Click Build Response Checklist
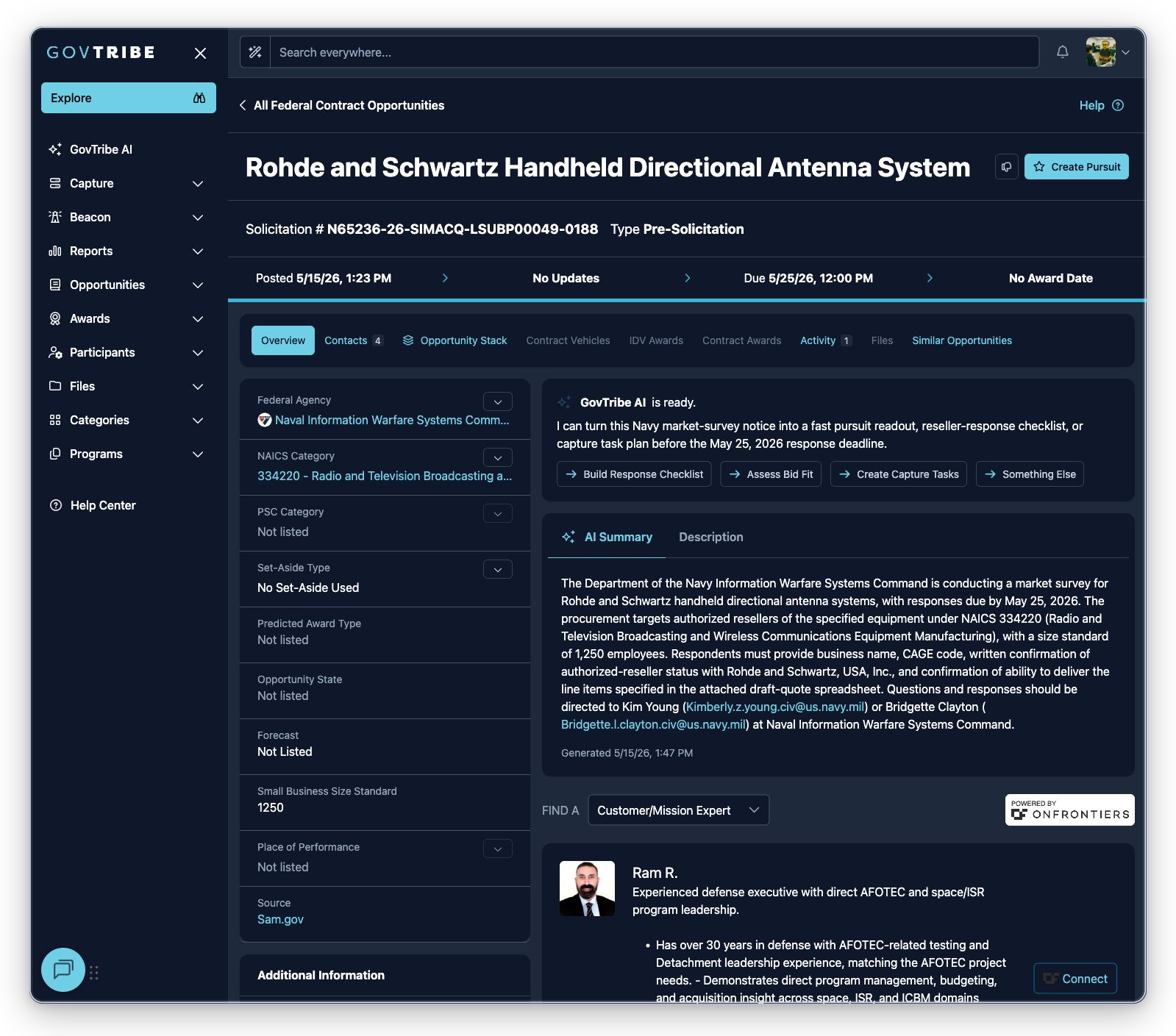This screenshot has width=1176, height=1036. tap(634, 474)
